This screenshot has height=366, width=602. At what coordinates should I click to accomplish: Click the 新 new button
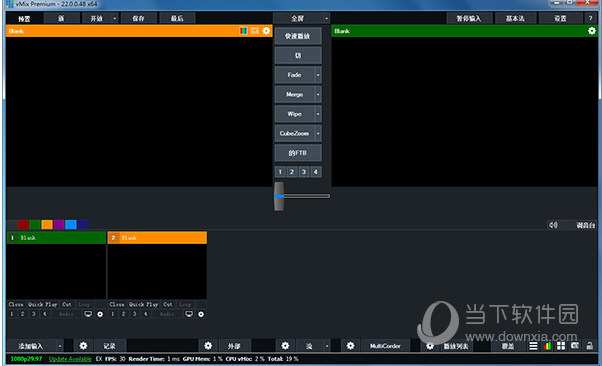[x=61, y=18]
